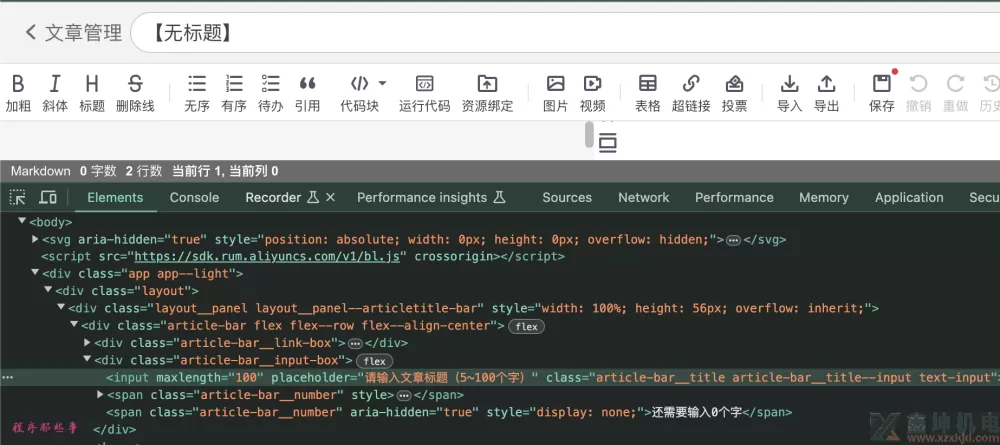
Task: Close the Recorder tab
Action: pyautogui.click(x=330, y=198)
